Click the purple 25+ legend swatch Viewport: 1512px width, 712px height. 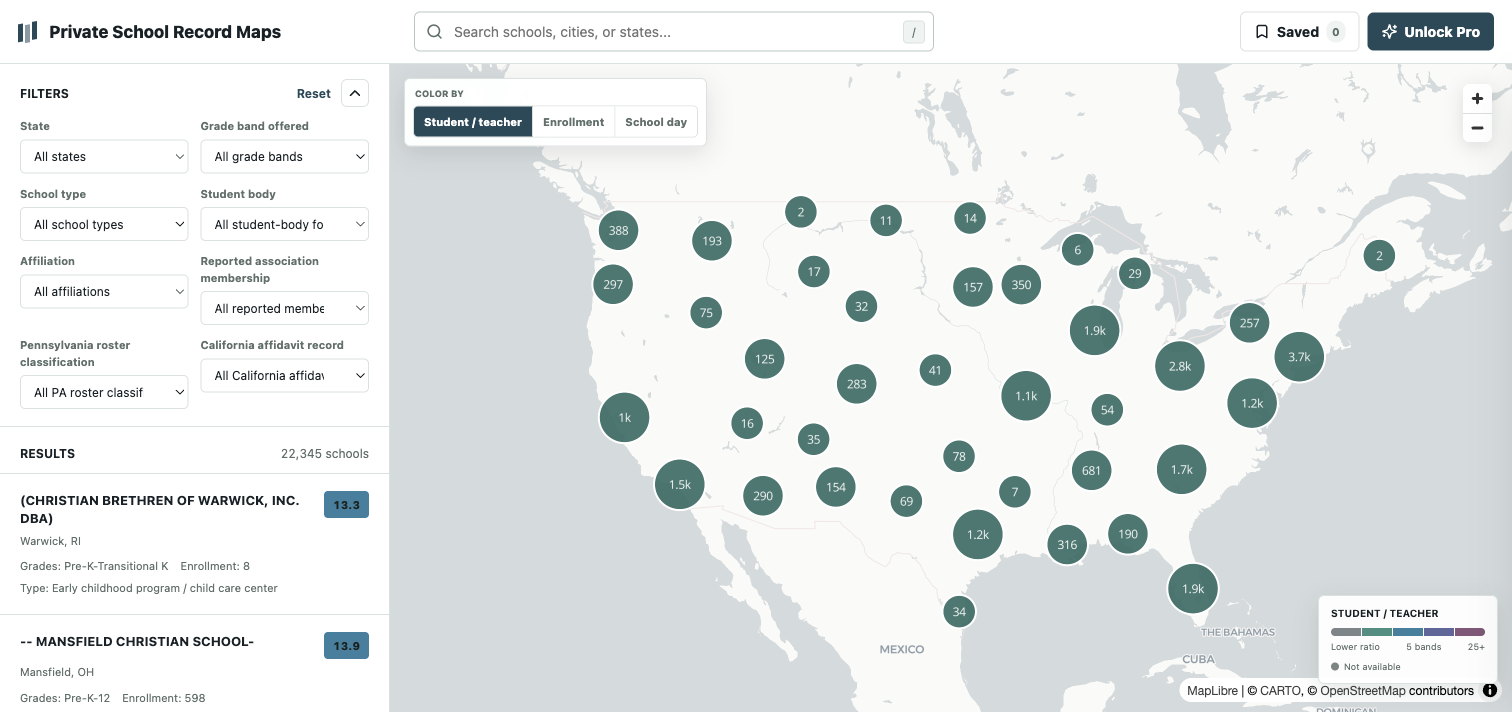(x=1469, y=632)
